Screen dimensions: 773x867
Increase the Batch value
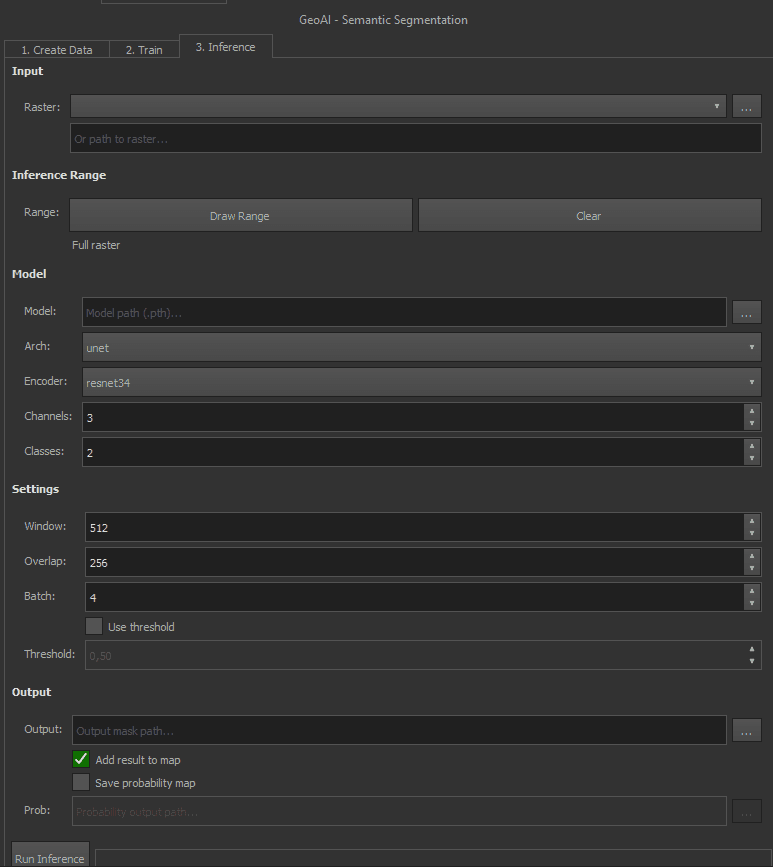click(751, 591)
